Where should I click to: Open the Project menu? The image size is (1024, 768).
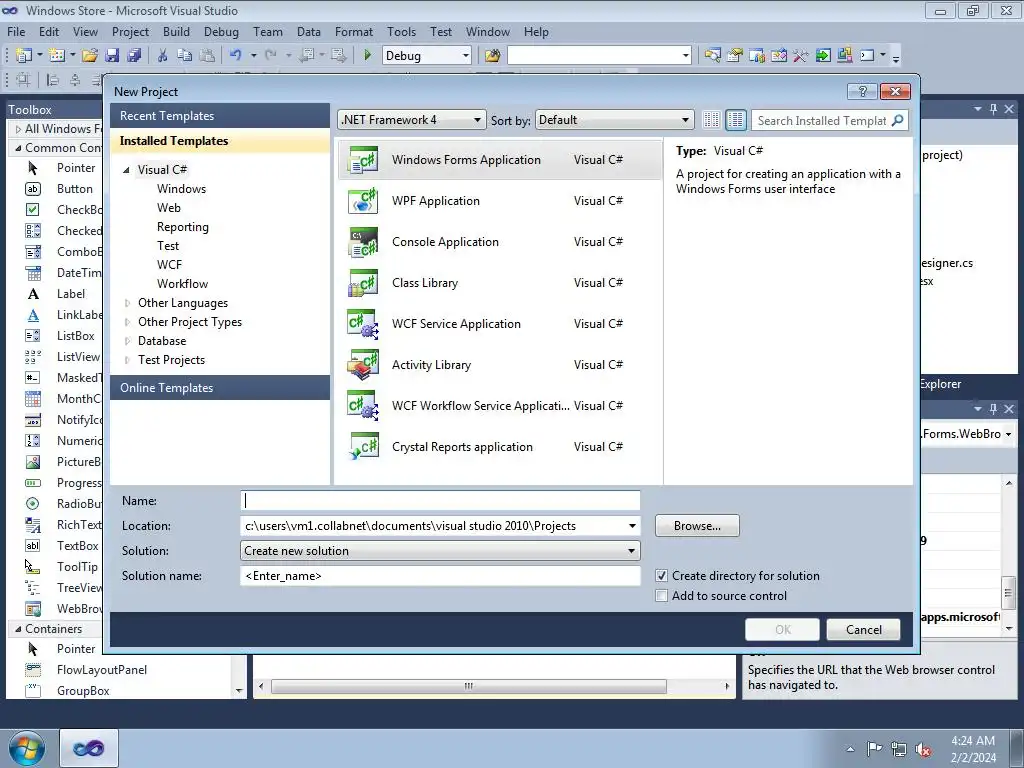click(130, 32)
